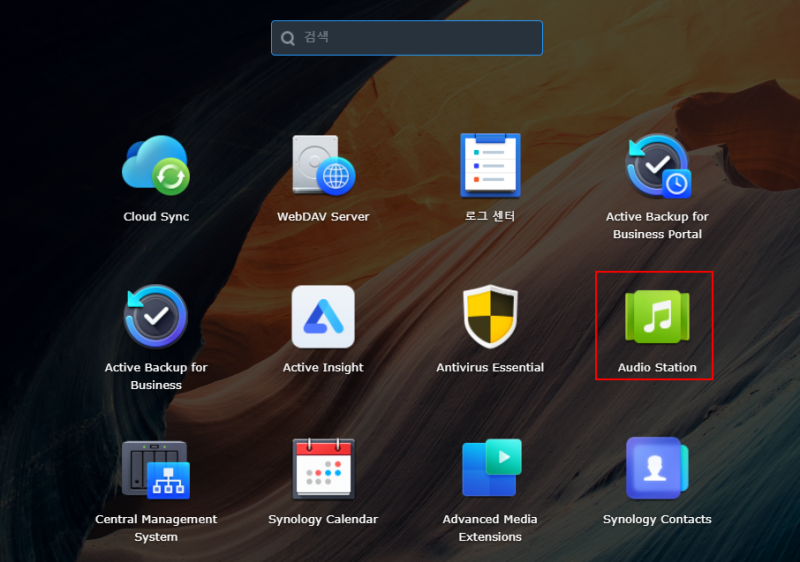Open Advanced Media Extensions icon
The width and height of the screenshot is (800, 562).
[491, 468]
